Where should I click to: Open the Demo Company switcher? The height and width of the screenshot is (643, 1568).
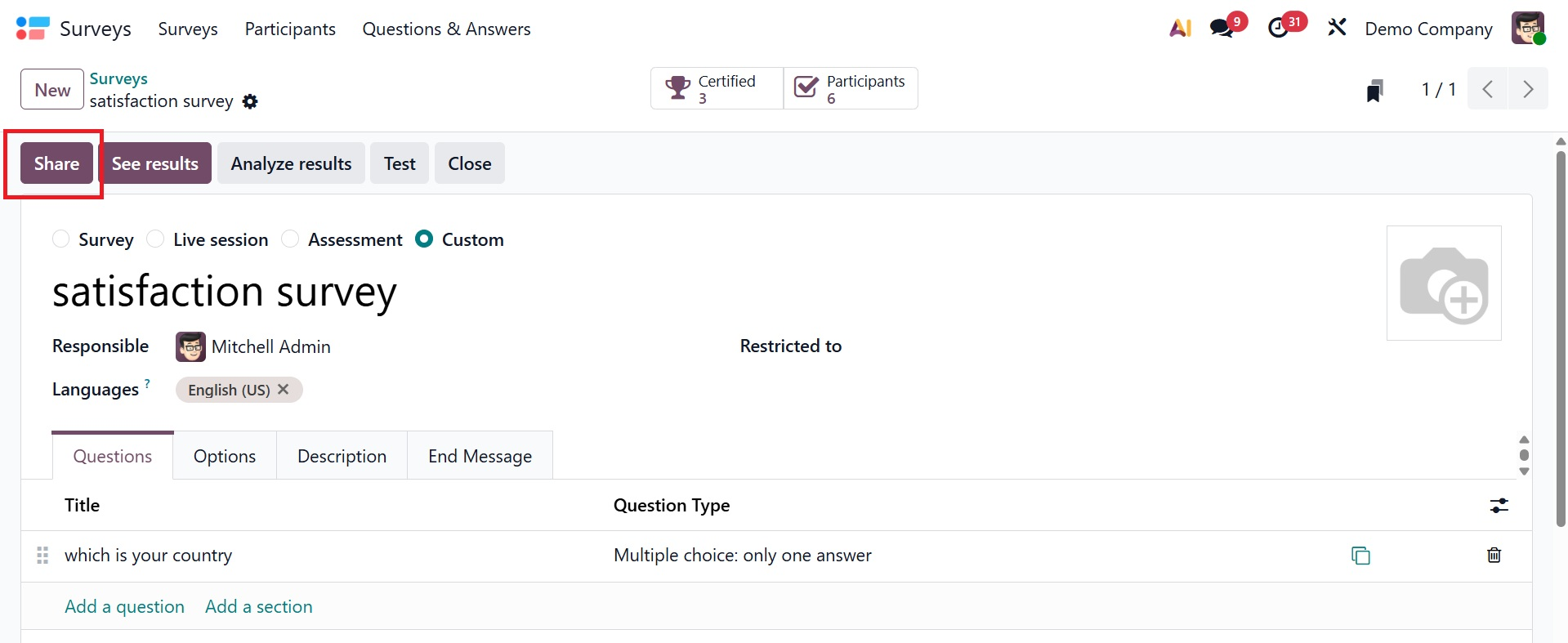pos(1428,29)
